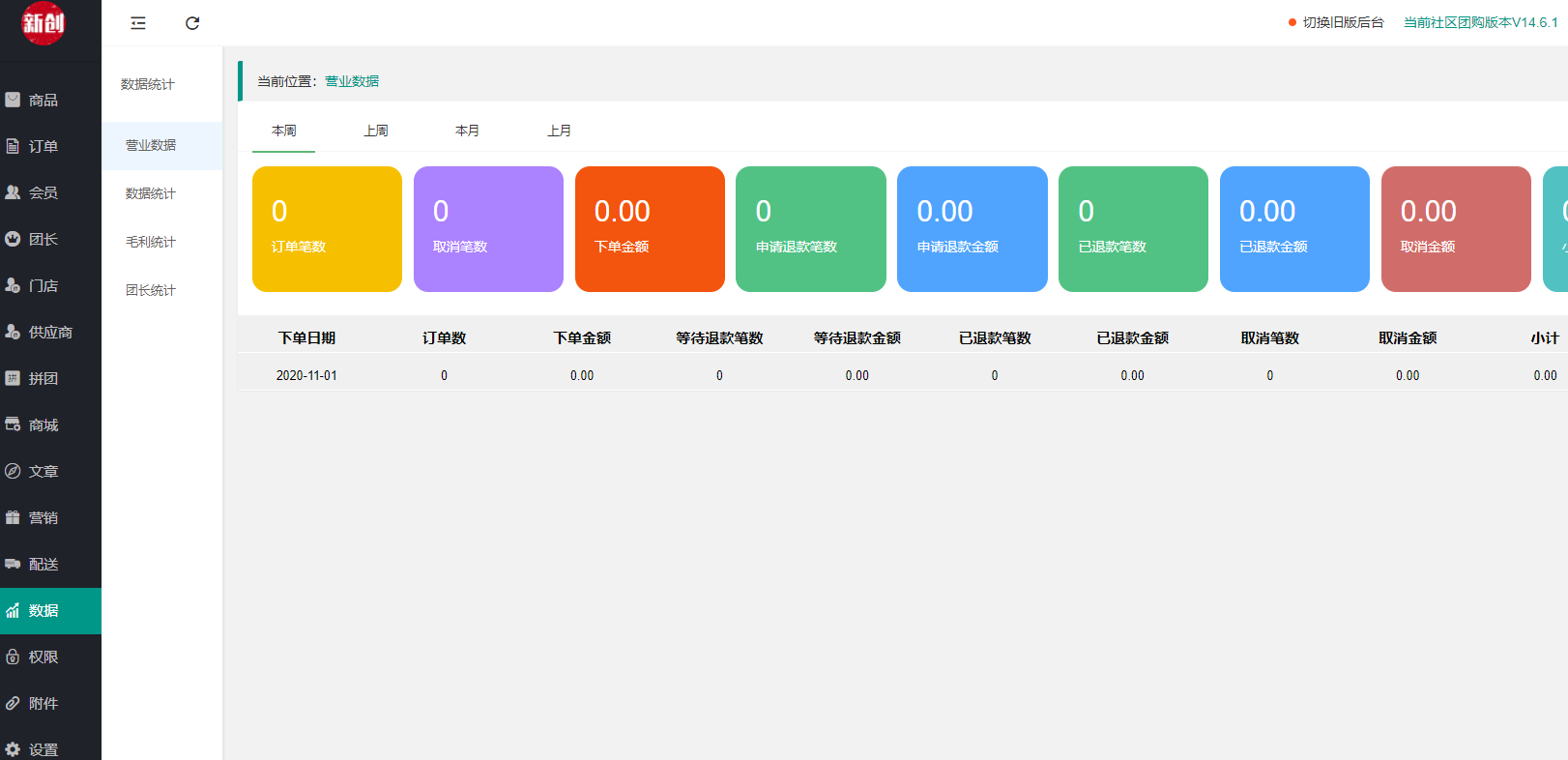Viewport: 1568px width, 760px height.
Task: Select the 会员 members icon
Action: tap(13, 192)
